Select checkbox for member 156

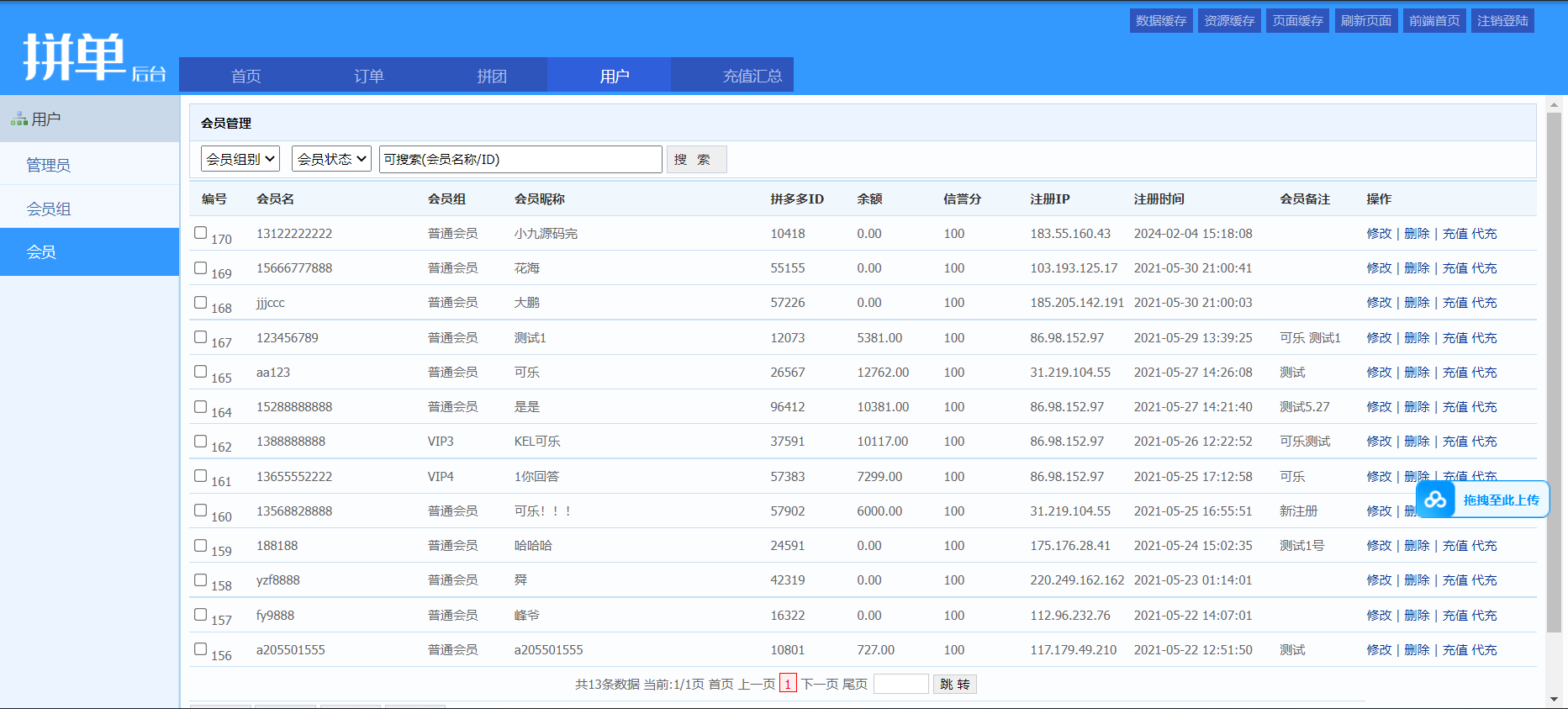[200, 648]
